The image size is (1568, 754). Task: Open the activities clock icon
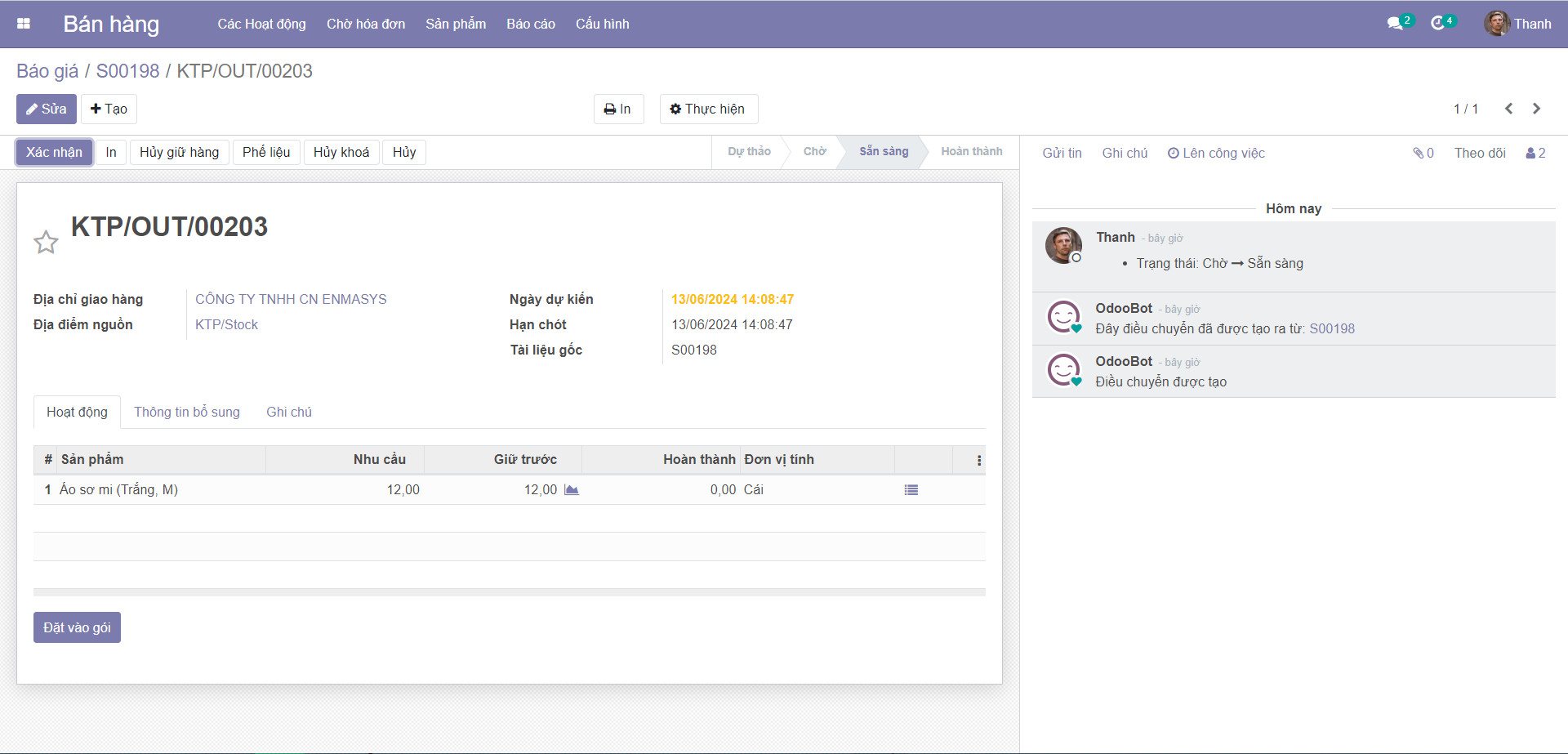coord(1438,24)
